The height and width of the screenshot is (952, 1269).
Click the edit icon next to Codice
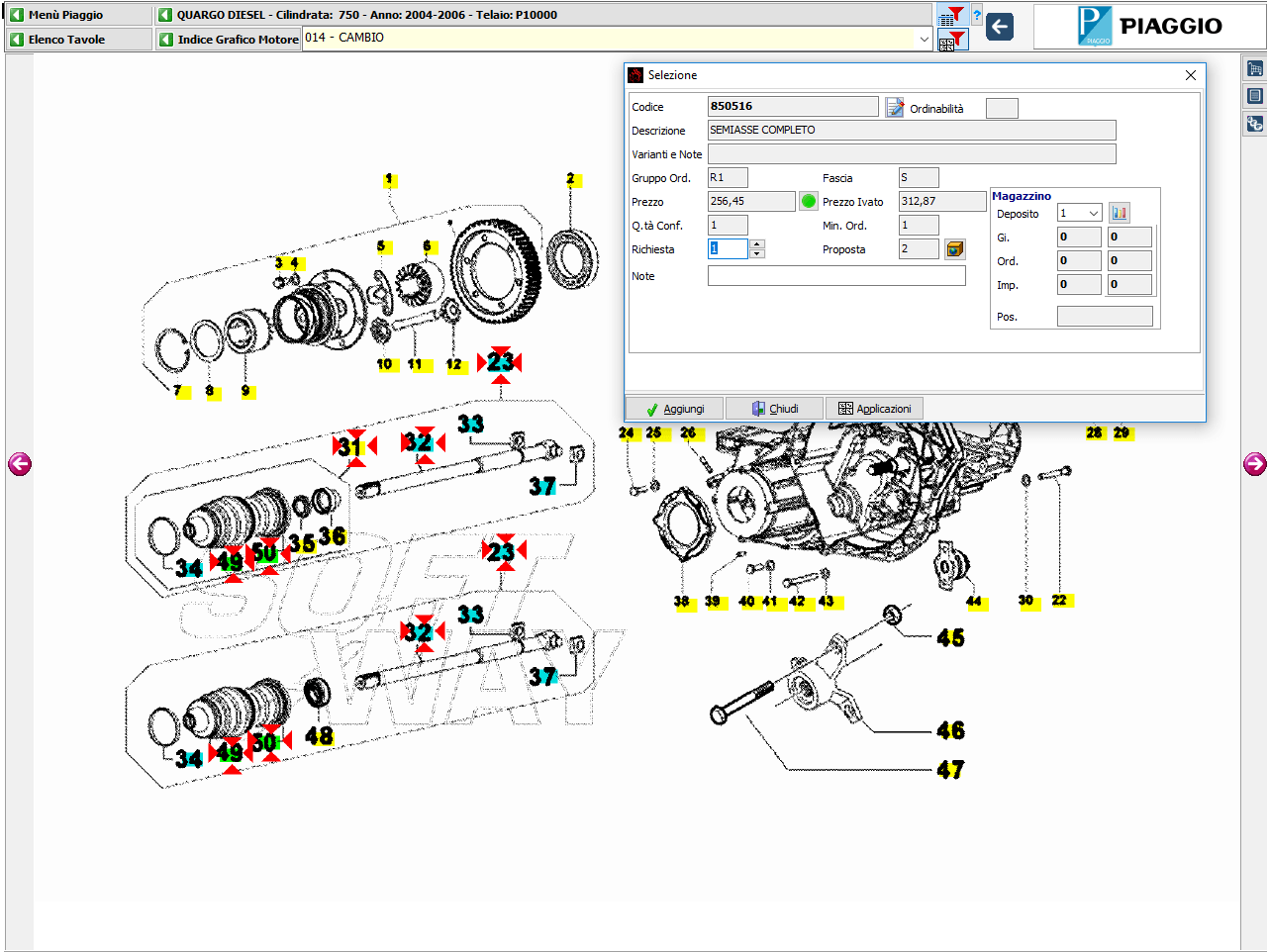(895, 108)
